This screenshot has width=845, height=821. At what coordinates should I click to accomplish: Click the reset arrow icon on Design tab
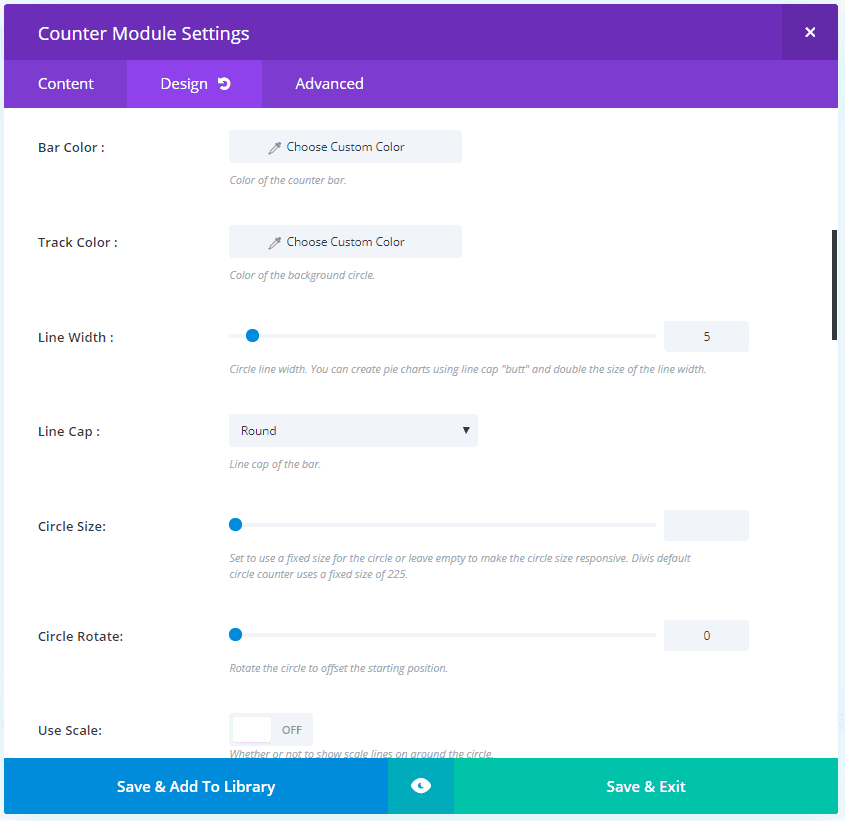tap(224, 84)
